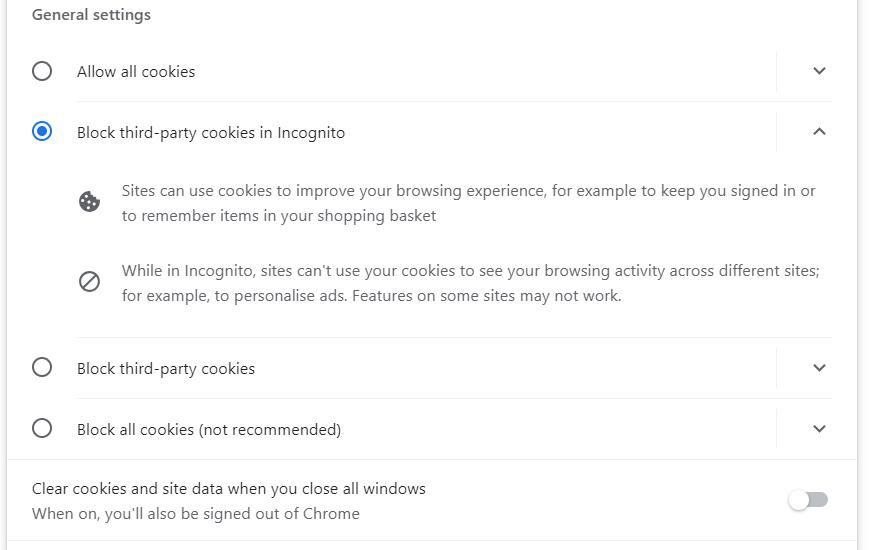Expand the Allow all cookies details chevron

click(x=819, y=71)
